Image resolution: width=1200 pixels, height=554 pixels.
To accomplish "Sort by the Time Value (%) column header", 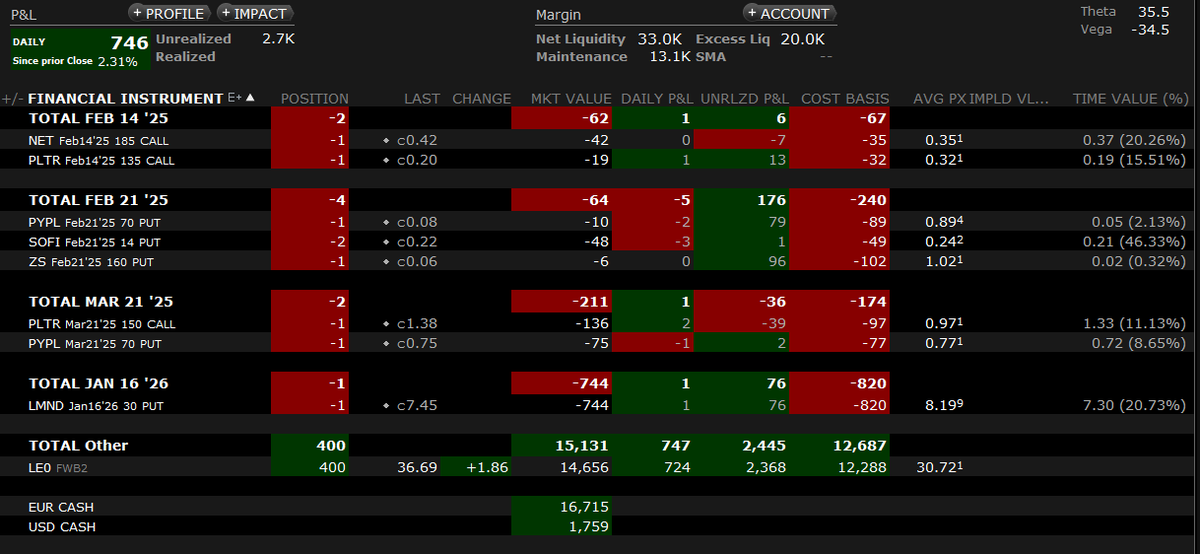I will click(1130, 98).
